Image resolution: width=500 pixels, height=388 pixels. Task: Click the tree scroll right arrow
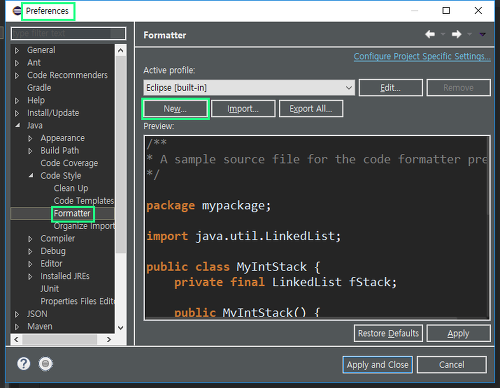pyautogui.click(x=109, y=339)
